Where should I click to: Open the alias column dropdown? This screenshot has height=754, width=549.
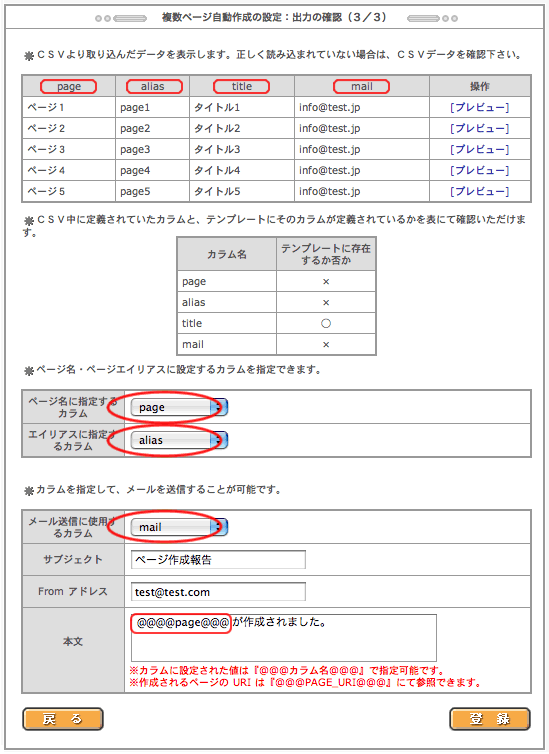[179, 440]
